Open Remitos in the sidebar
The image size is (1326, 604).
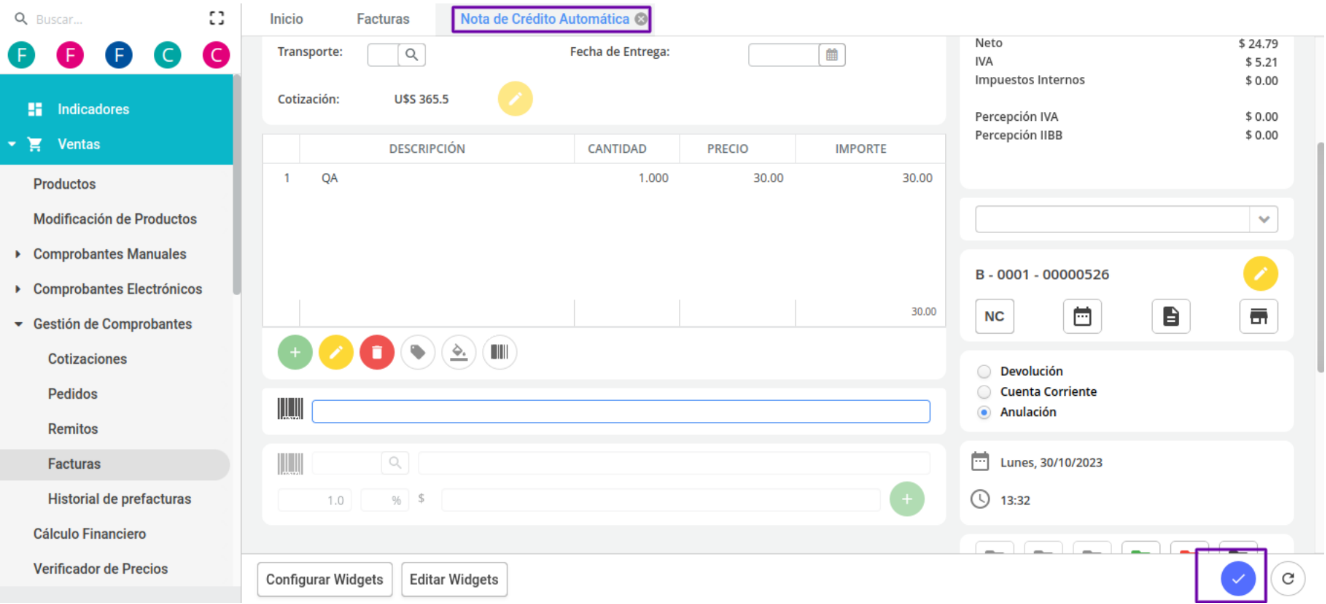click(73, 429)
